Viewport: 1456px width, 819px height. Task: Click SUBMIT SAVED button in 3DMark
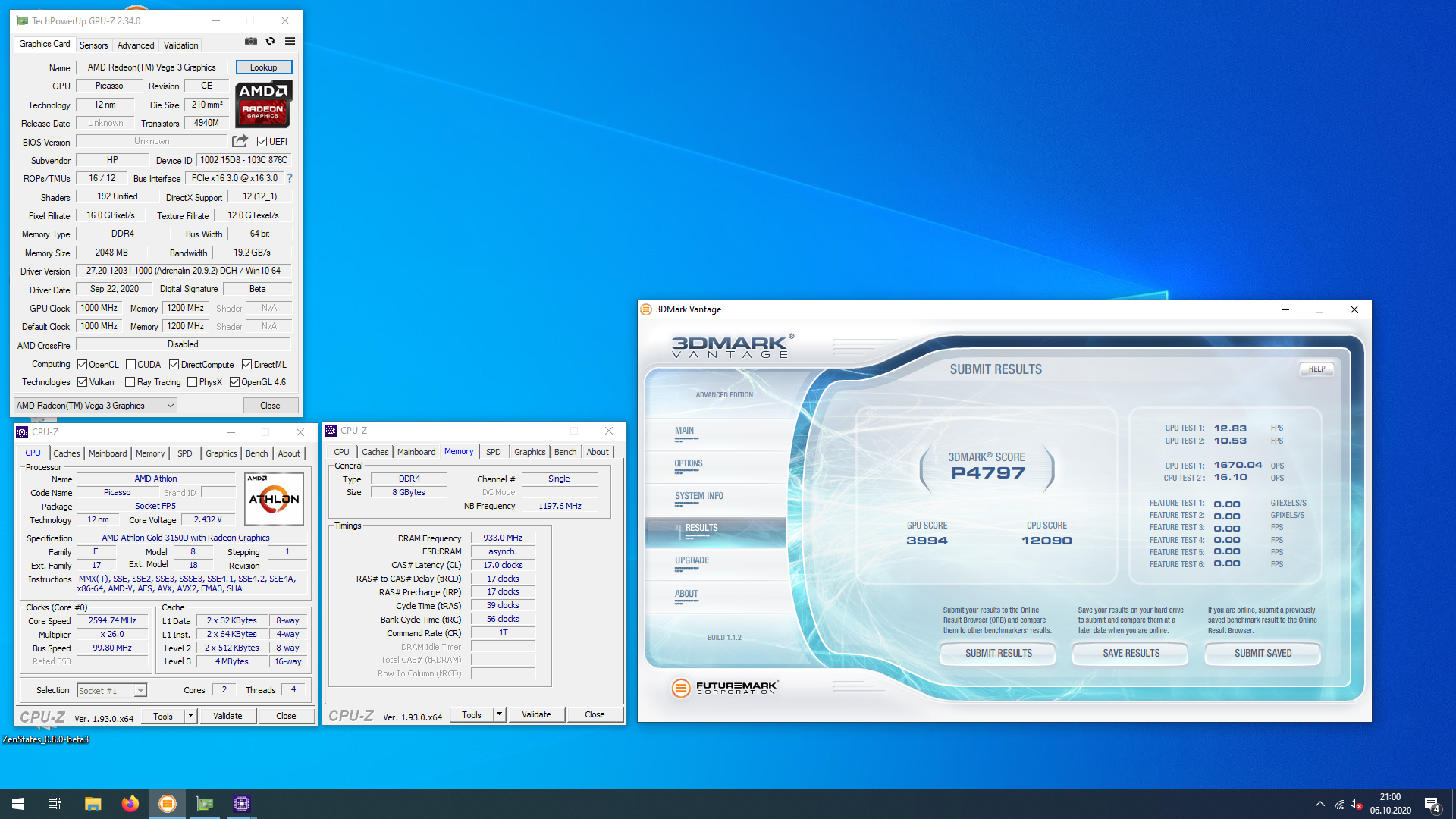pos(1263,654)
